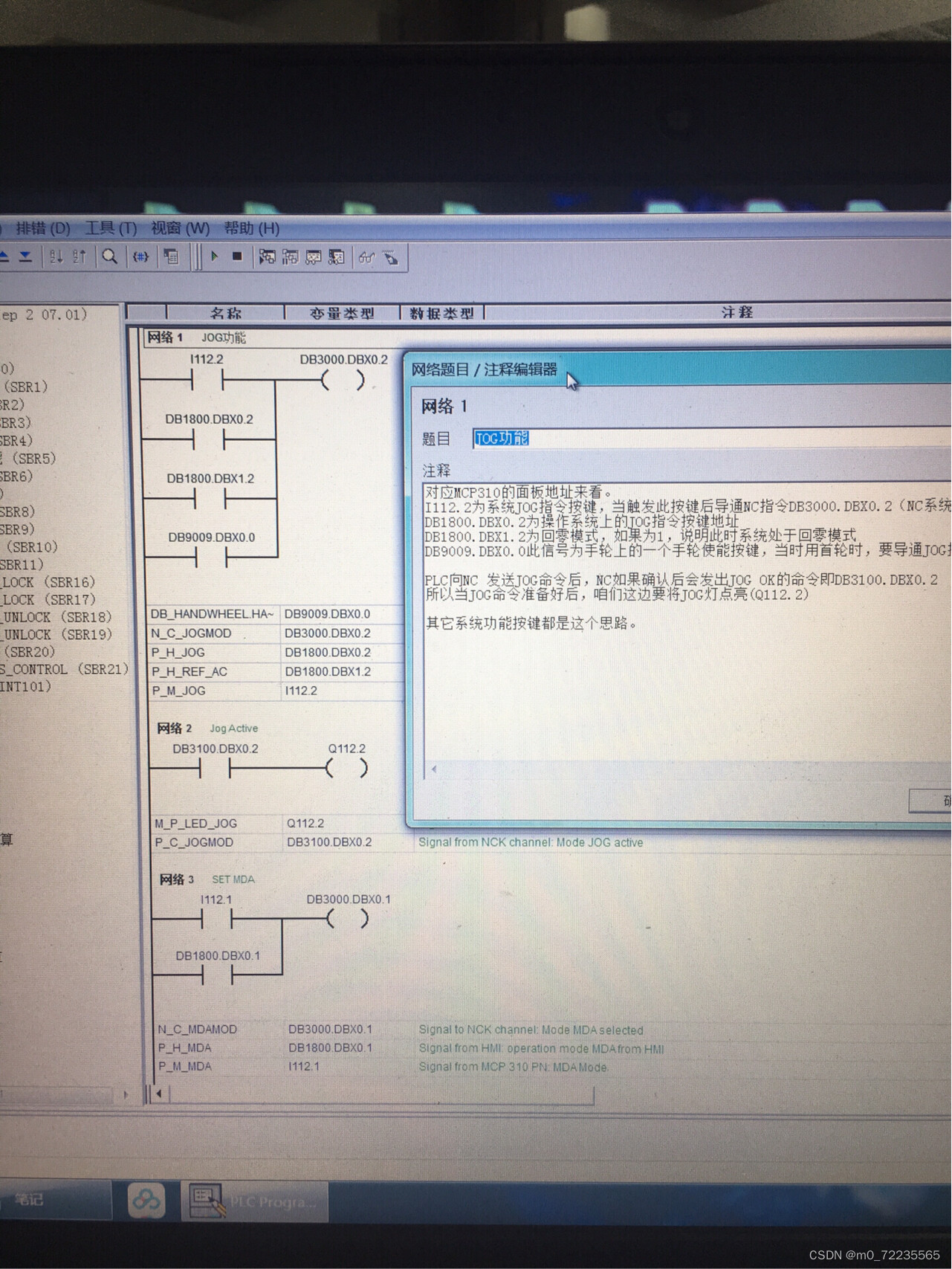This screenshot has width=952, height=1269.
Task: Open the magnifier find tool
Action: coord(110,256)
